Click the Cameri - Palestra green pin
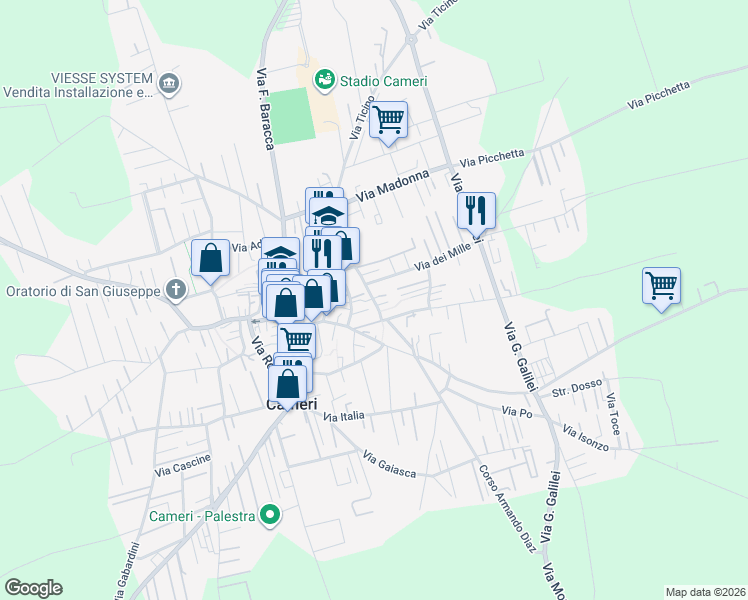The width and height of the screenshot is (748, 600). pyautogui.click(x=270, y=516)
